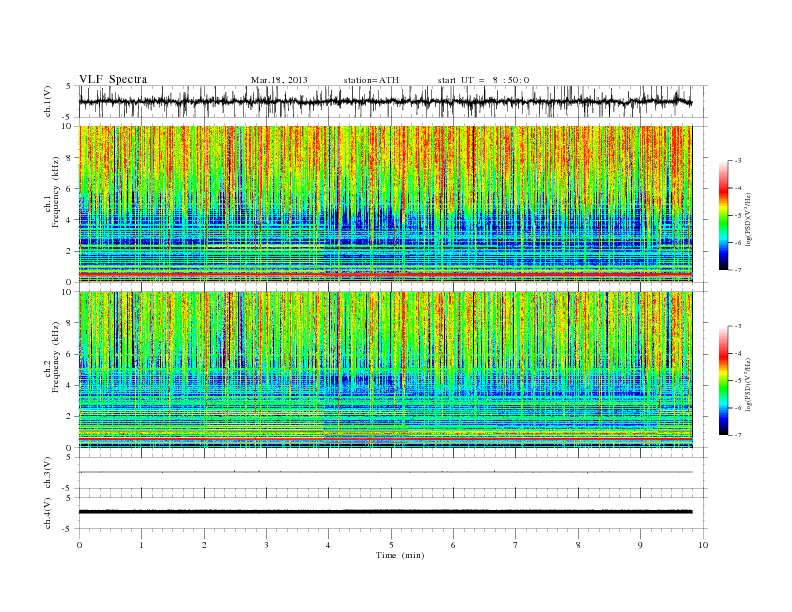Click time axis tick label "7"
The image size is (792, 612).
pyautogui.click(x=516, y=545)
